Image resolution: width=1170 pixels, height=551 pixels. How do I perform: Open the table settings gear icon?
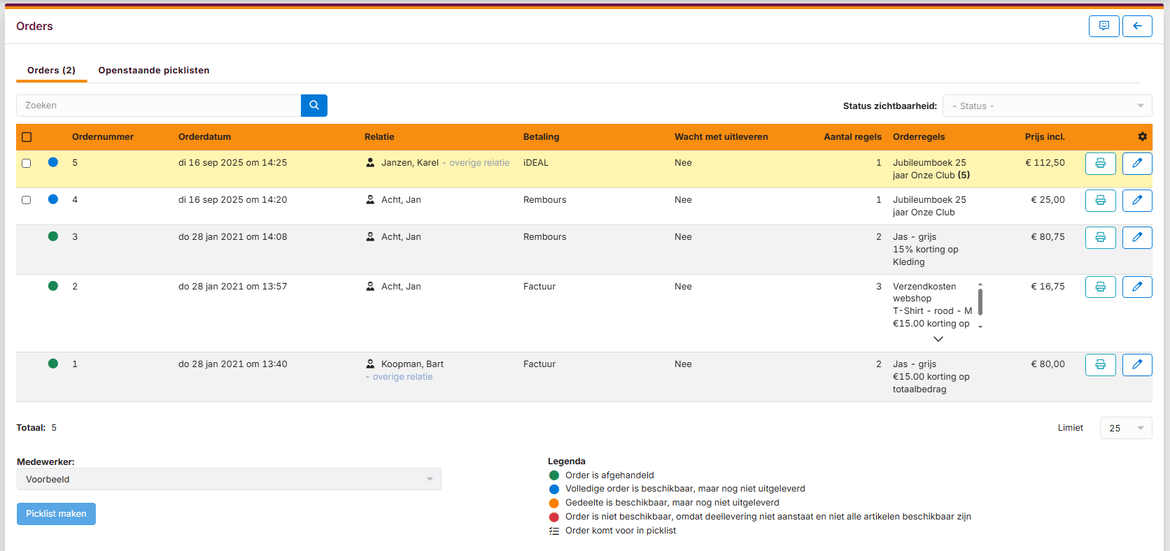click(1142, 137)
